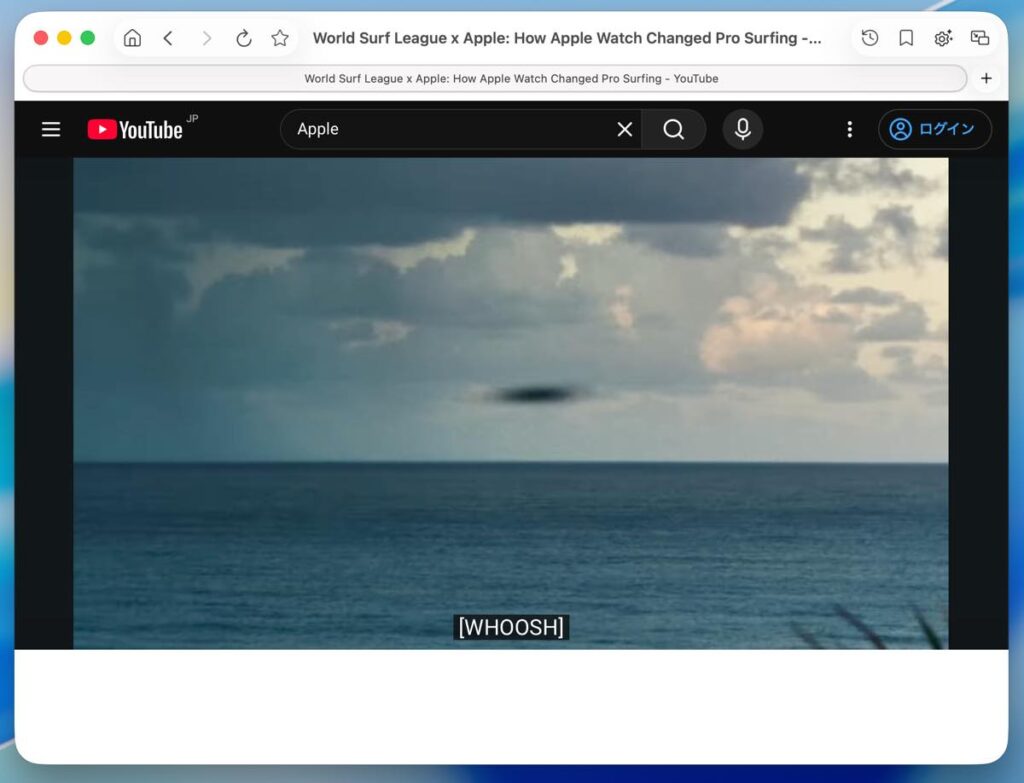Open YouTube hamburger guide menu
Screen dimensions: 1024x783
51,129
